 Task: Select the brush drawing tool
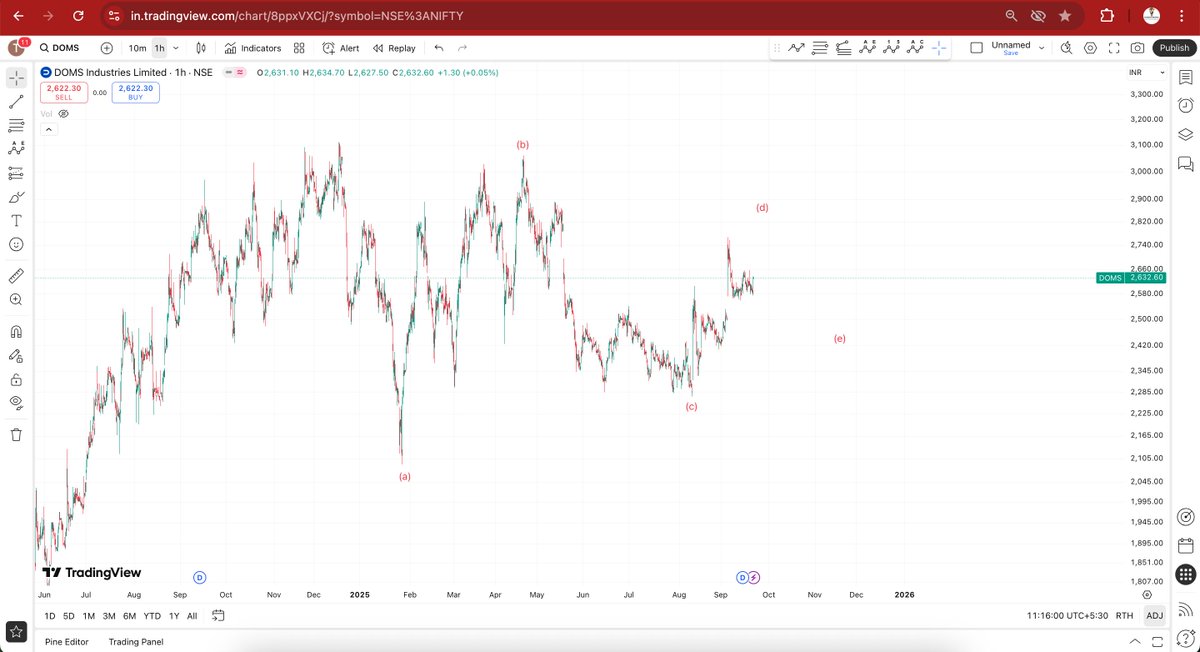click(16, 197)
